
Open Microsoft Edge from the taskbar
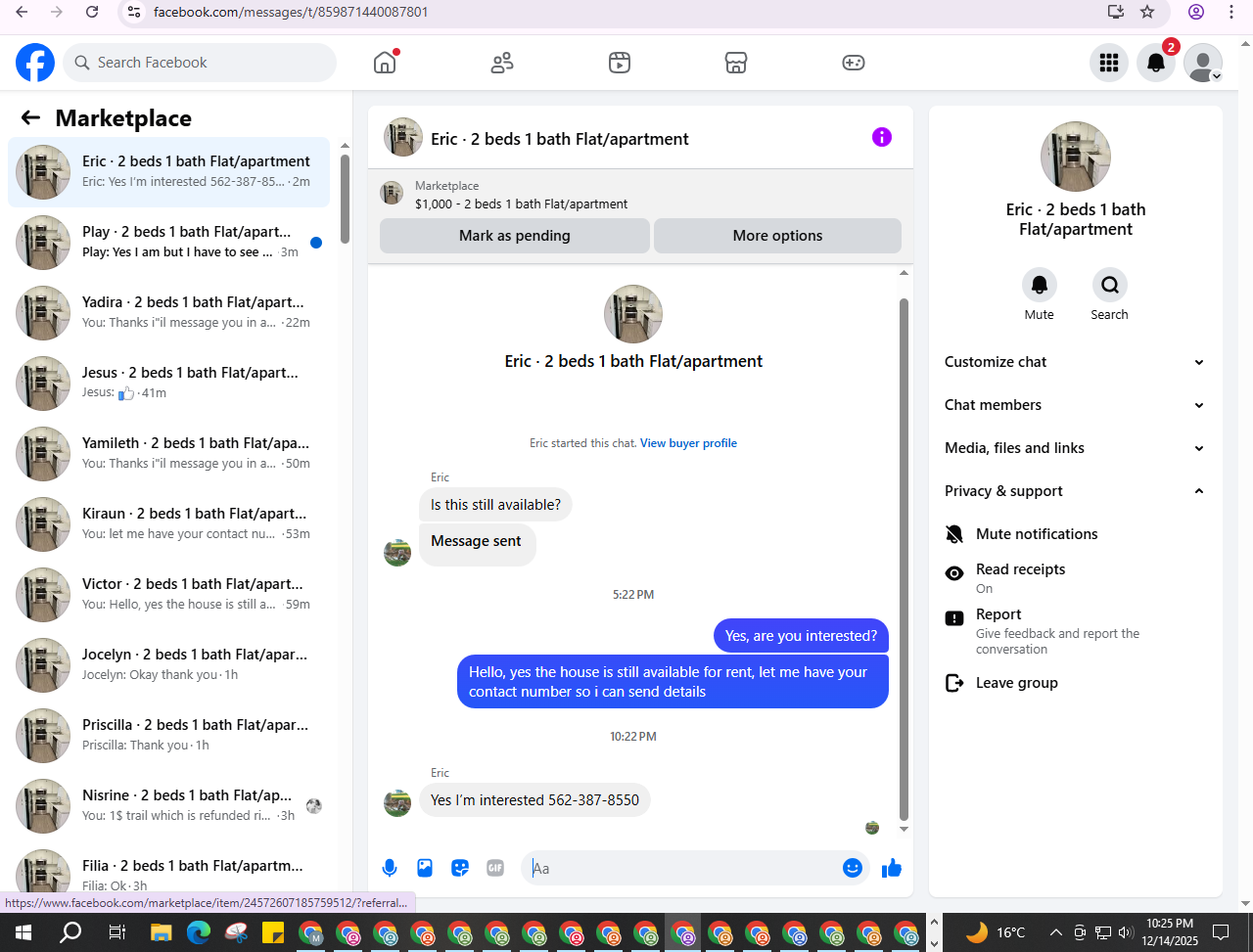pos(199,931)
